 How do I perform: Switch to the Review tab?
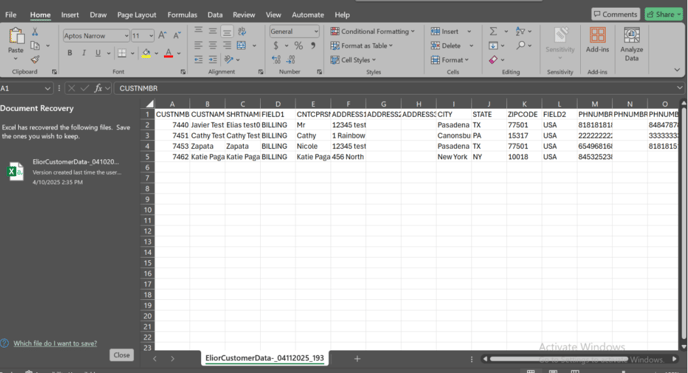coord(244,14)
